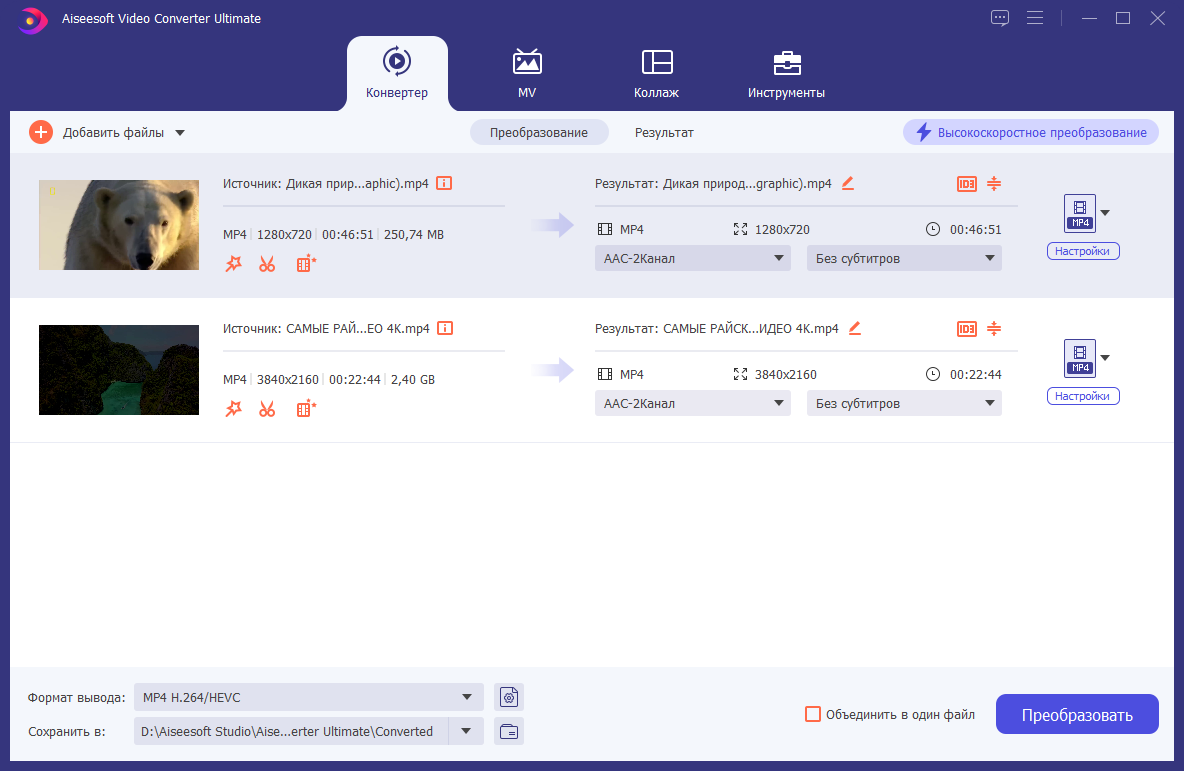Enable Объединить в один файл checkbox
Image resolution: width=1184 pixels, height=771 pixels.
point(813,714)
